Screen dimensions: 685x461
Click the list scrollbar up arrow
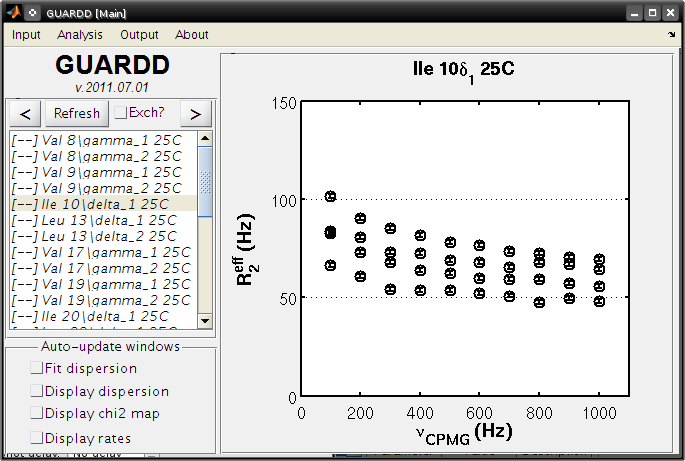click(x=205, y=139)
